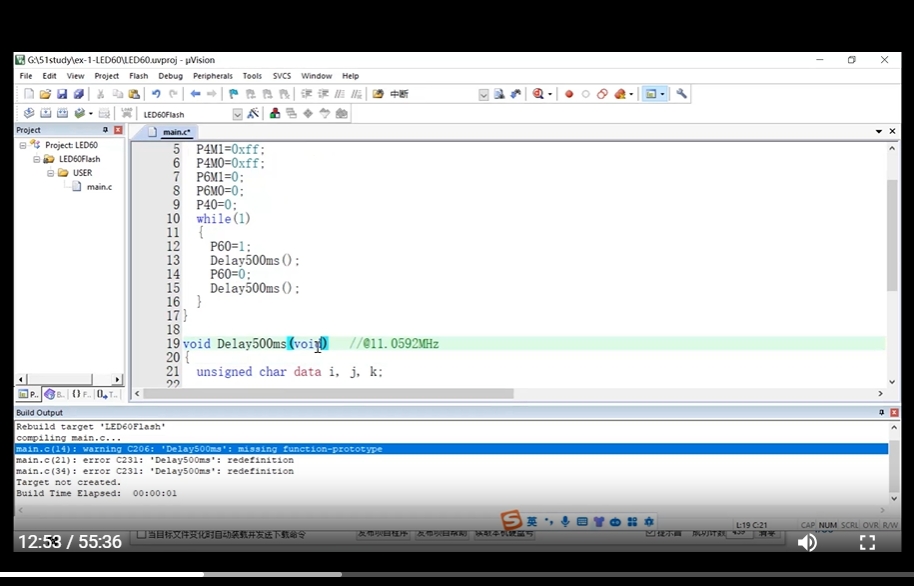Open the Peripherals menu
Screen dimensions: 914x586
[x=213, y=76]
